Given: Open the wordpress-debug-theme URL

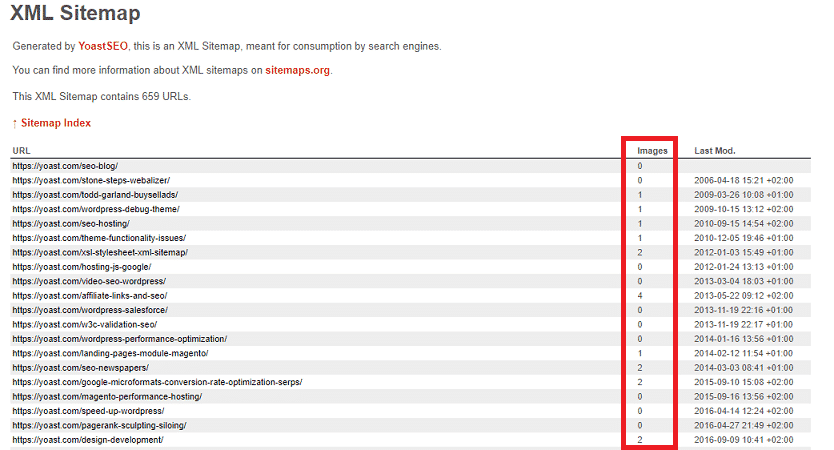Looking at the screenshot, I should click(96, 209).
